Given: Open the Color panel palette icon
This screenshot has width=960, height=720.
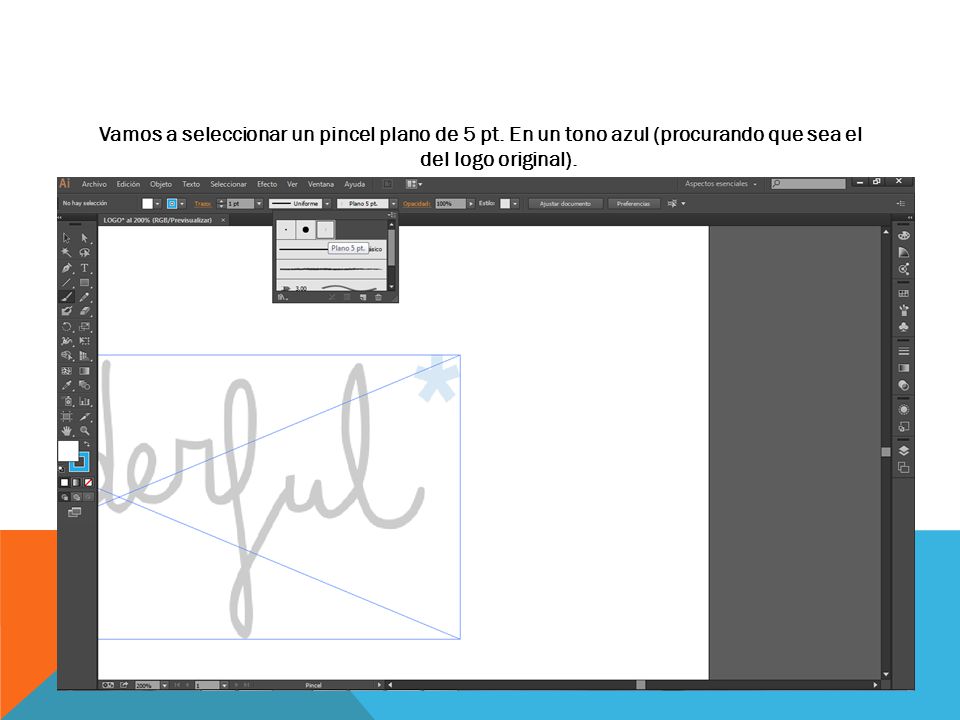Looking at the screenshot, I should (x=903, y=236).
